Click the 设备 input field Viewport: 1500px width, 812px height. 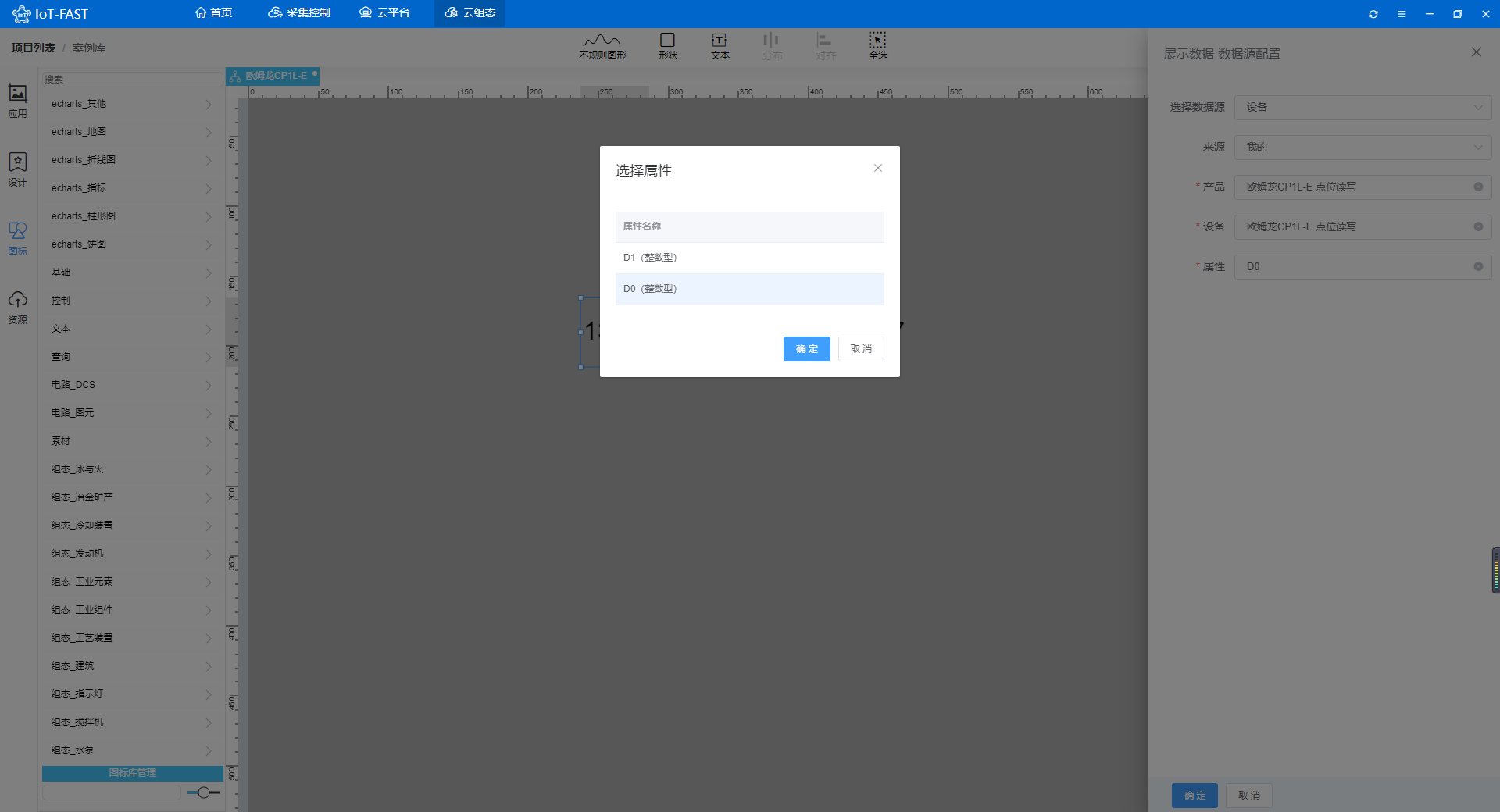click(x=1362, y=226)
